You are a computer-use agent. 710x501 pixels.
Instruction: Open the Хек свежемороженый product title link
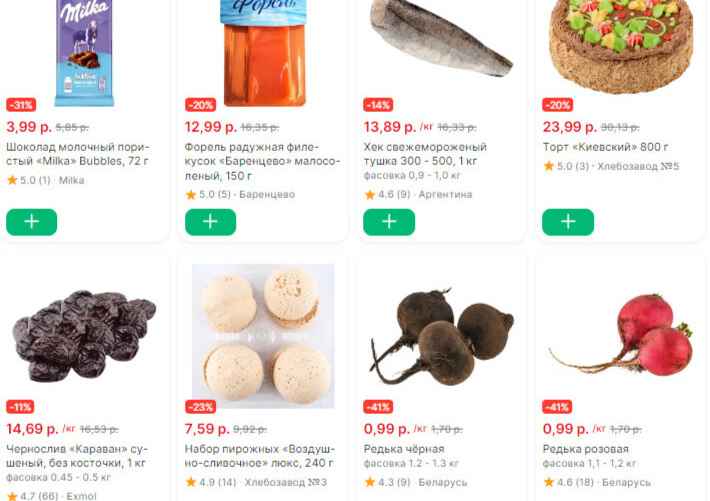pos(425,154)
